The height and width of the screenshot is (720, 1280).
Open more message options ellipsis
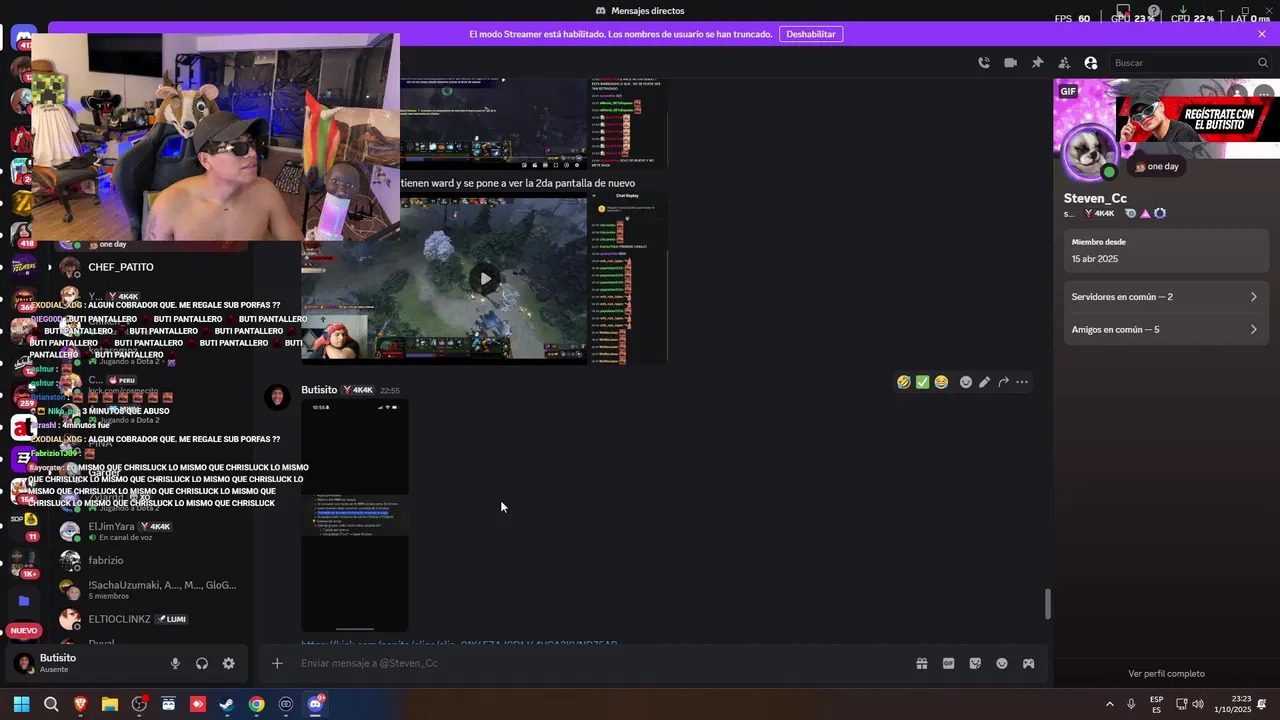1022,382
